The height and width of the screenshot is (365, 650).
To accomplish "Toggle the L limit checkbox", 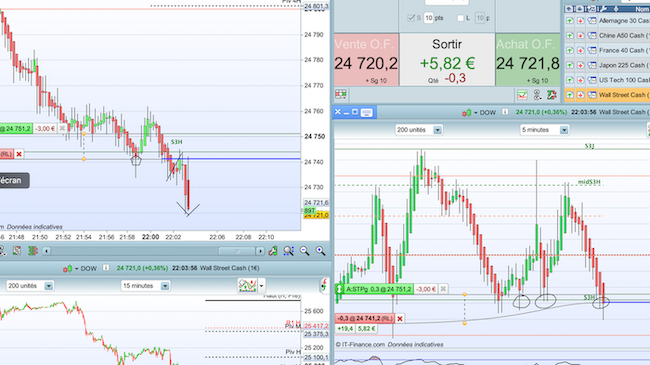I will 461,18.
